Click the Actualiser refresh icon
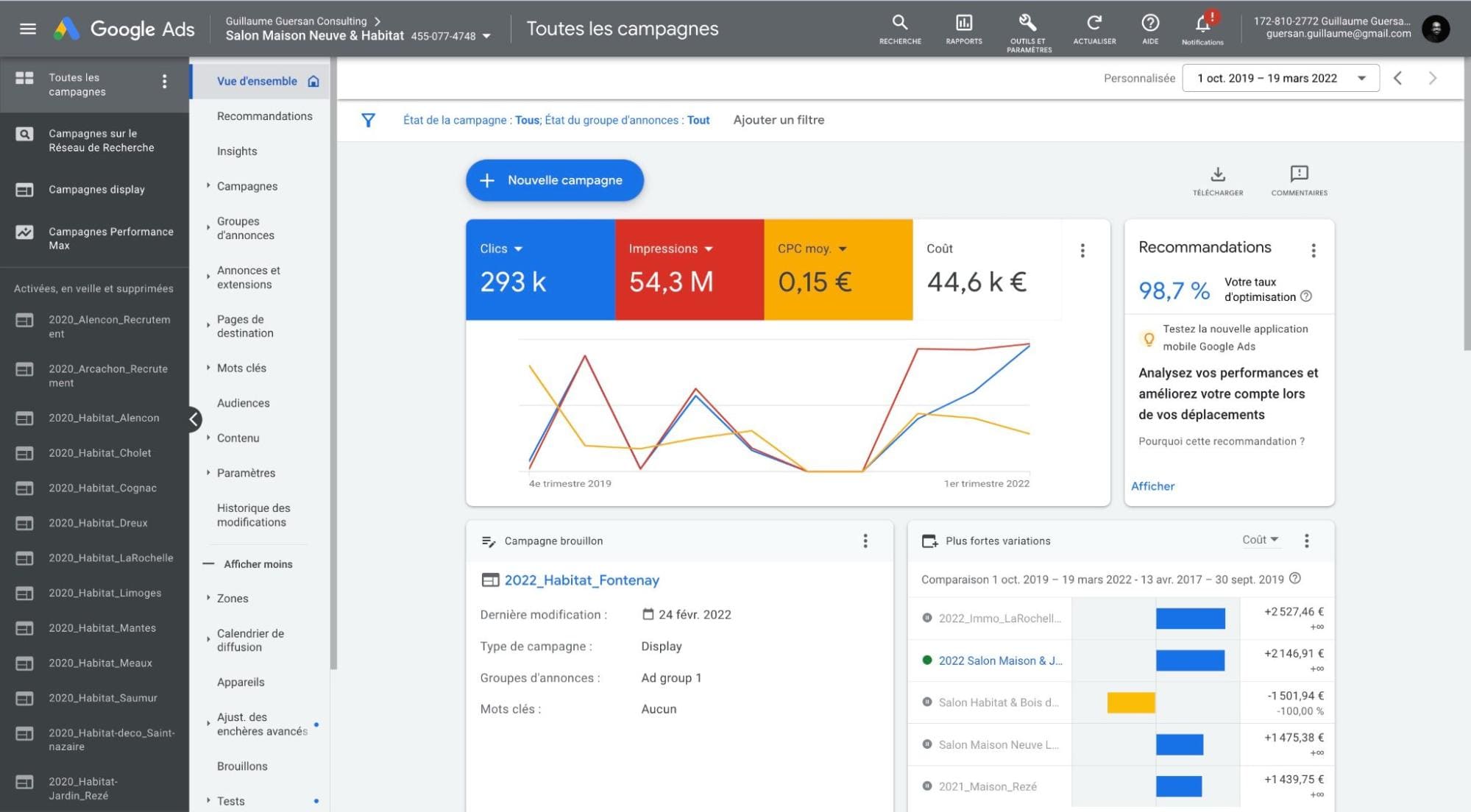Image resolution: width=1471 pixels, height=812 pixels. pos(1094,29)
